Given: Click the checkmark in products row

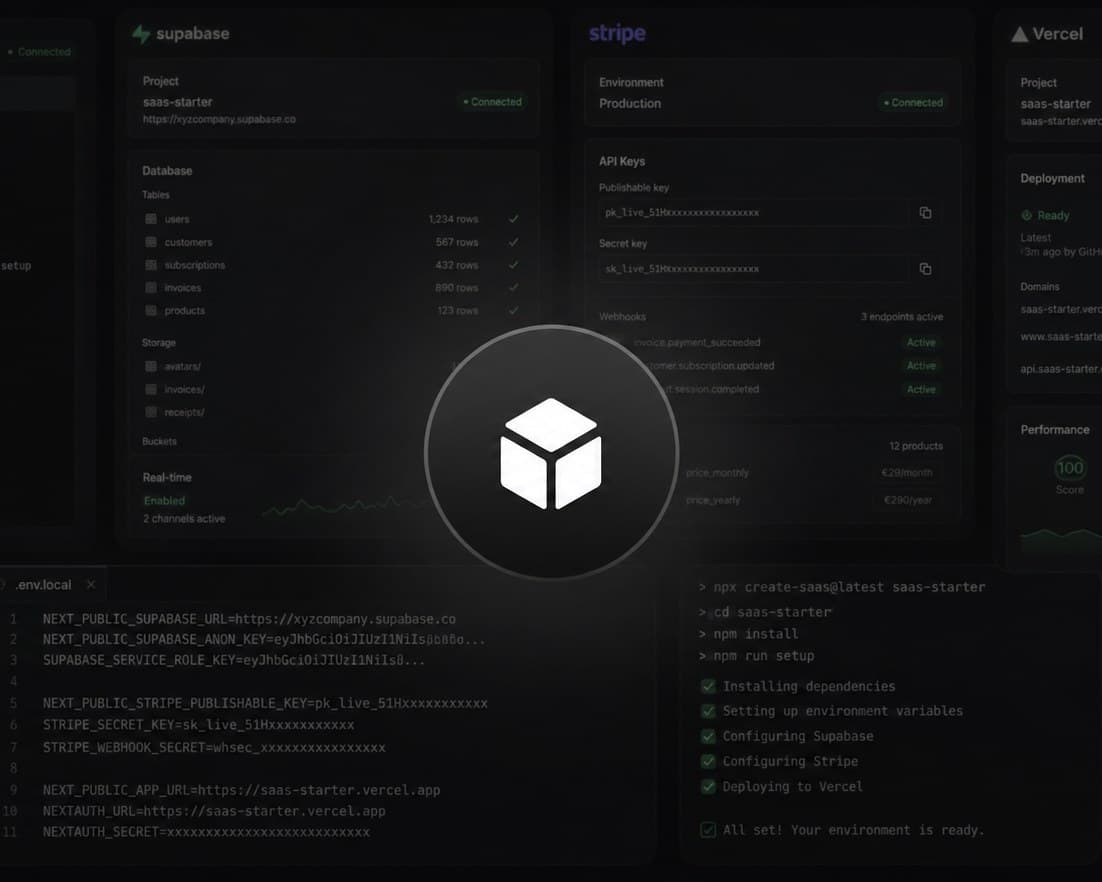Looking at the screenshot, I should tap(514, 310).
